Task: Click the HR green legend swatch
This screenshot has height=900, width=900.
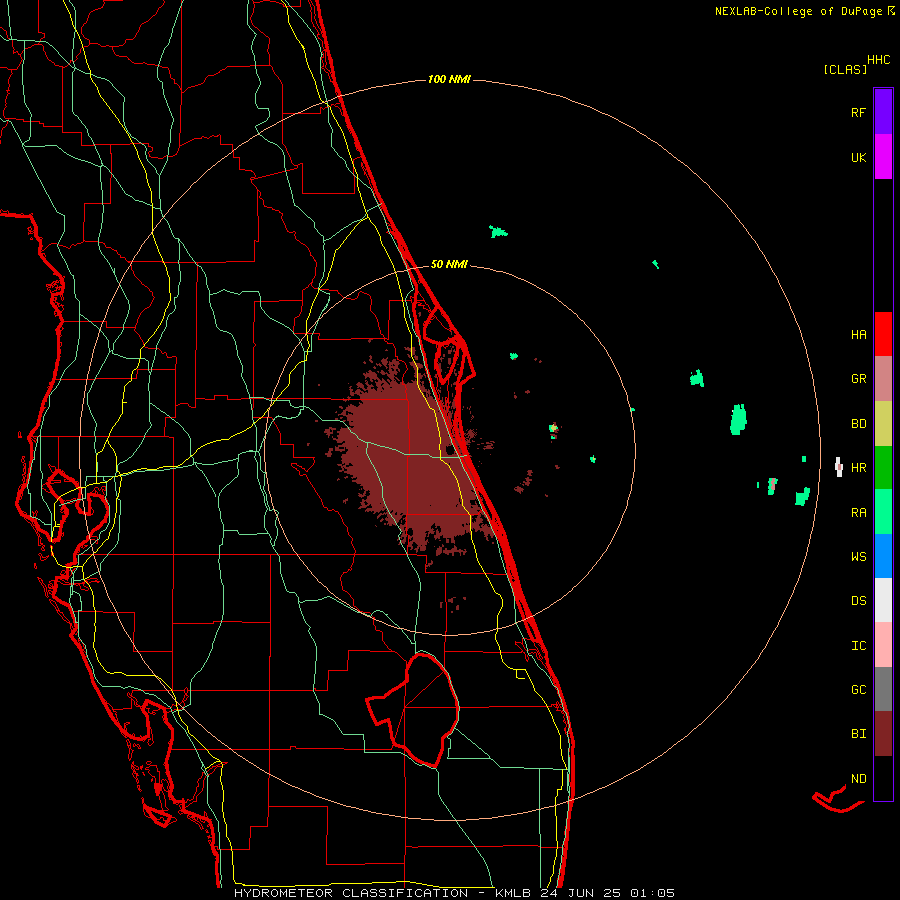Action: pyautogui.click(x=883, y=468)
